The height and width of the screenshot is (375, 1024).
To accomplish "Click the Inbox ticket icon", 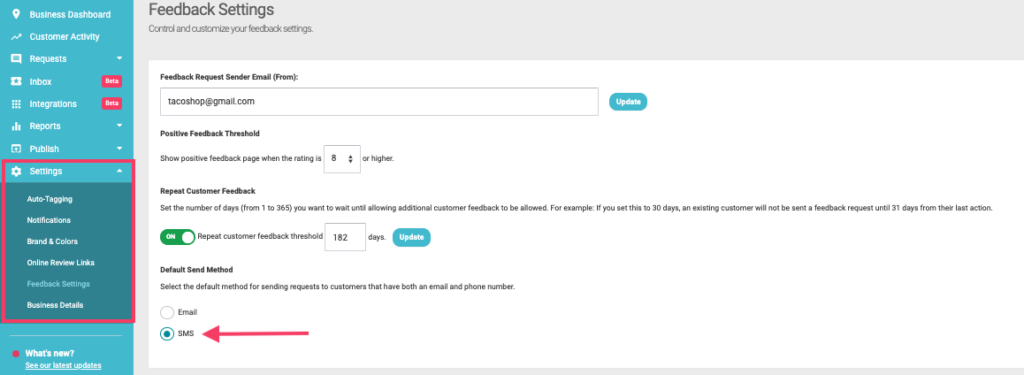I will pyautogui.click(x=16, y=82).
